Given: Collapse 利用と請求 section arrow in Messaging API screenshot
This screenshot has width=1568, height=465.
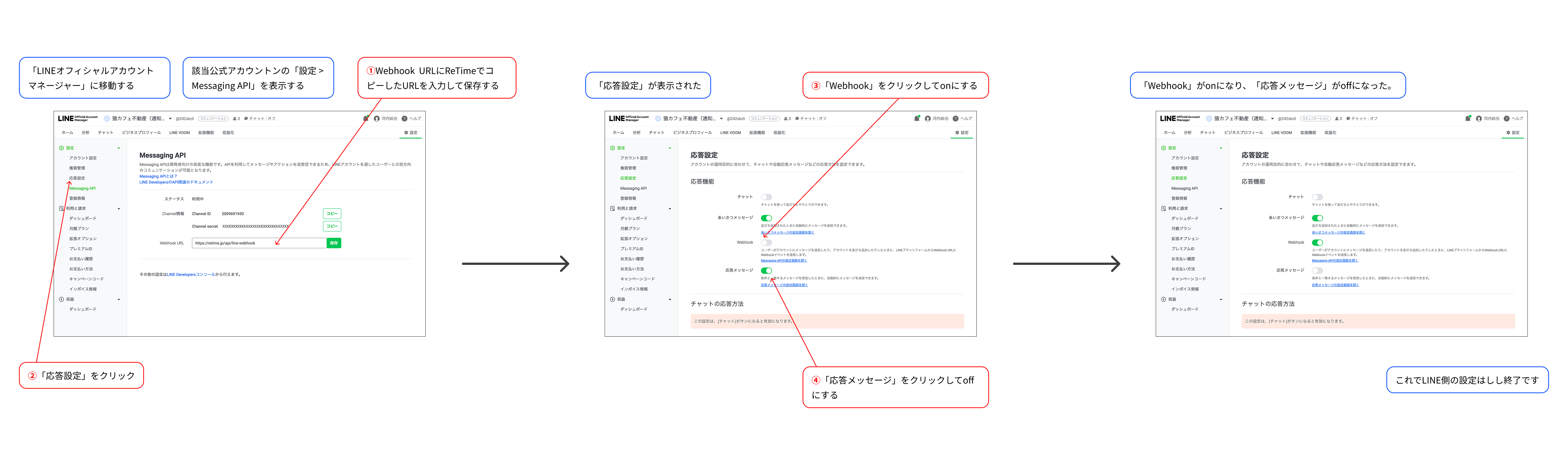Looking at the screenshot, I should 119,209.
